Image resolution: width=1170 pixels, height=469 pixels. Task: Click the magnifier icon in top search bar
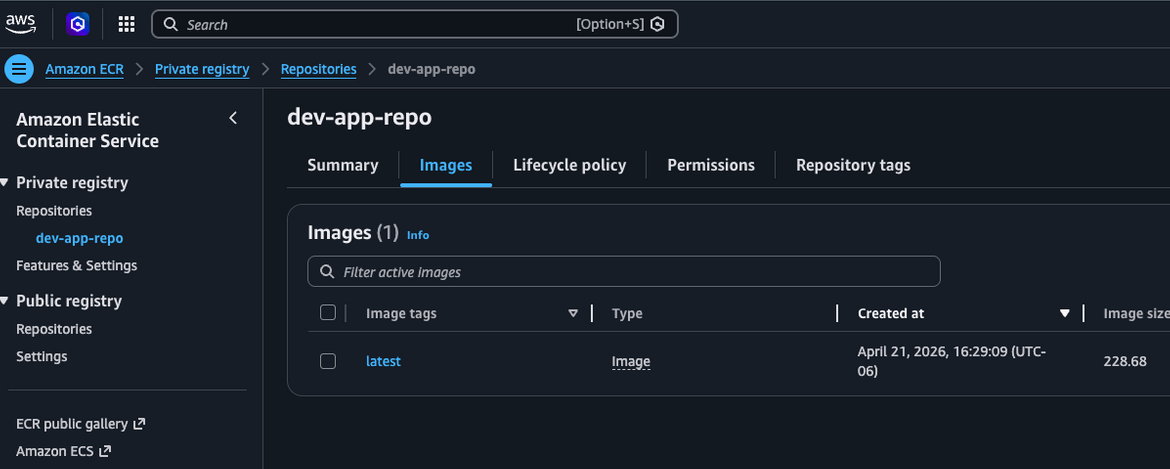pos(171,24)
